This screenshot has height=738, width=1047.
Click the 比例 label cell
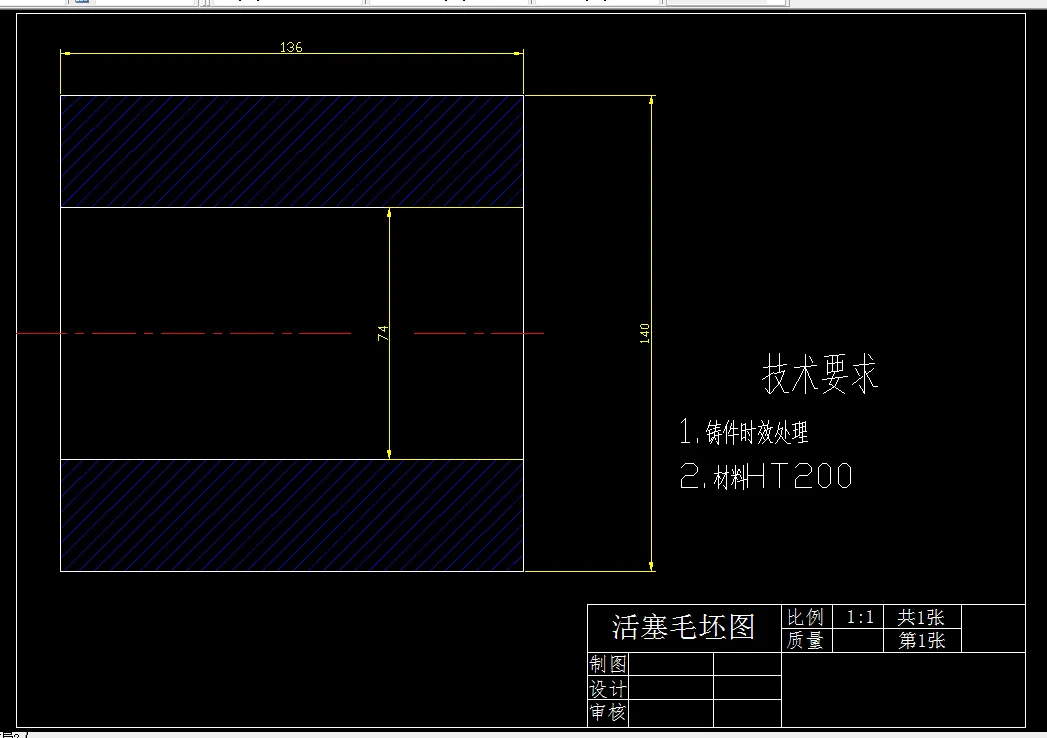[805, 616]
